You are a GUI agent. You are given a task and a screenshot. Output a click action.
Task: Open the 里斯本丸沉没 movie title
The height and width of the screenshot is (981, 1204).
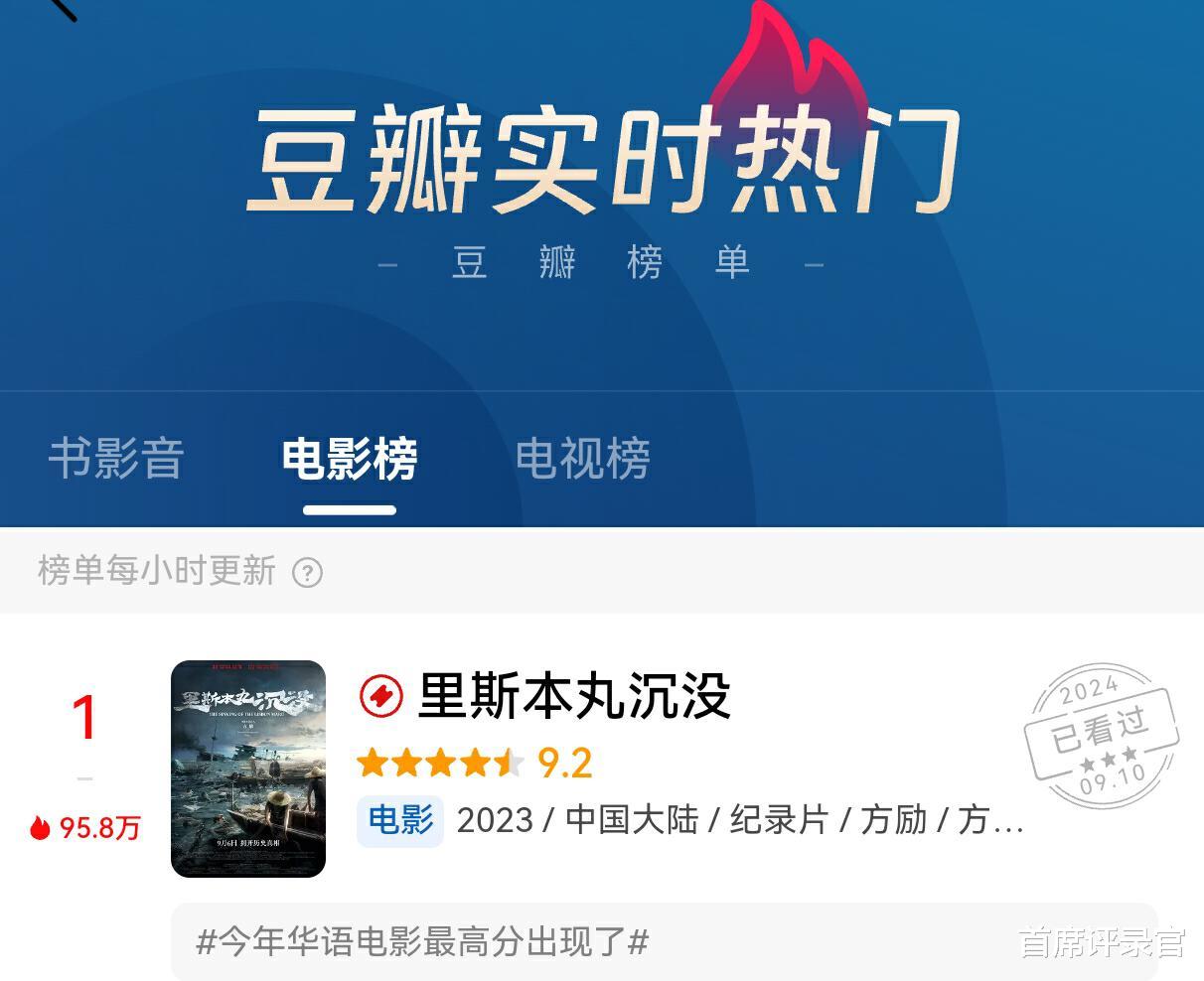(575, 696)
